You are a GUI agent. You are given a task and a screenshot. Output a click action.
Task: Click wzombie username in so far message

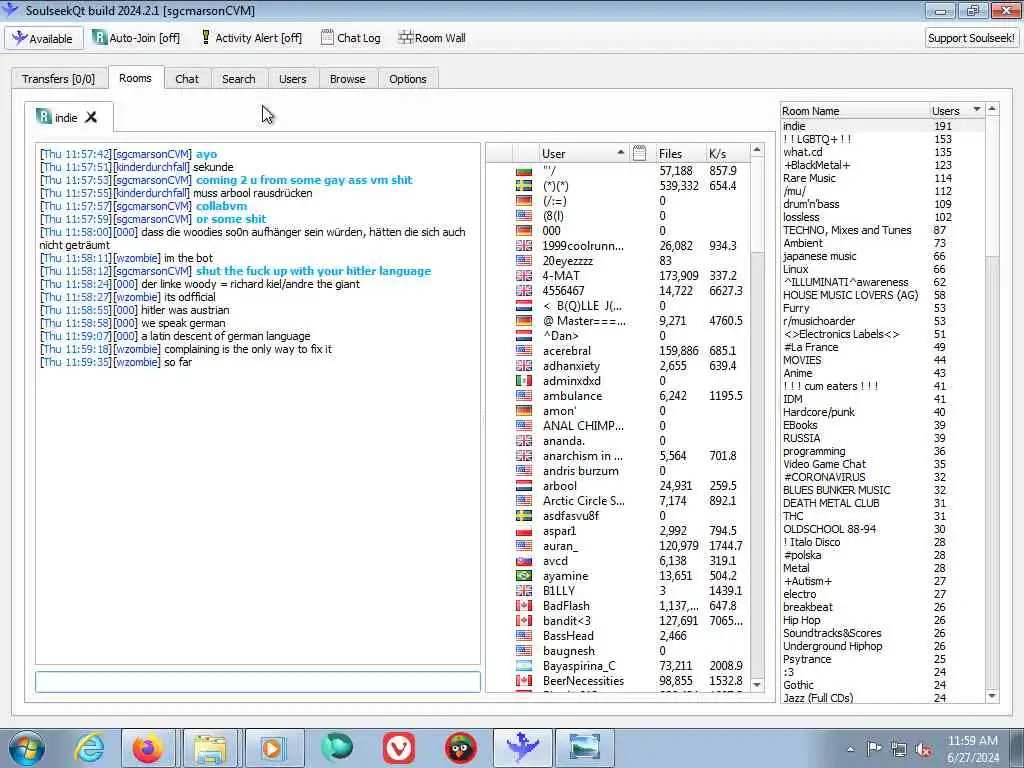[x=136, y=362]
